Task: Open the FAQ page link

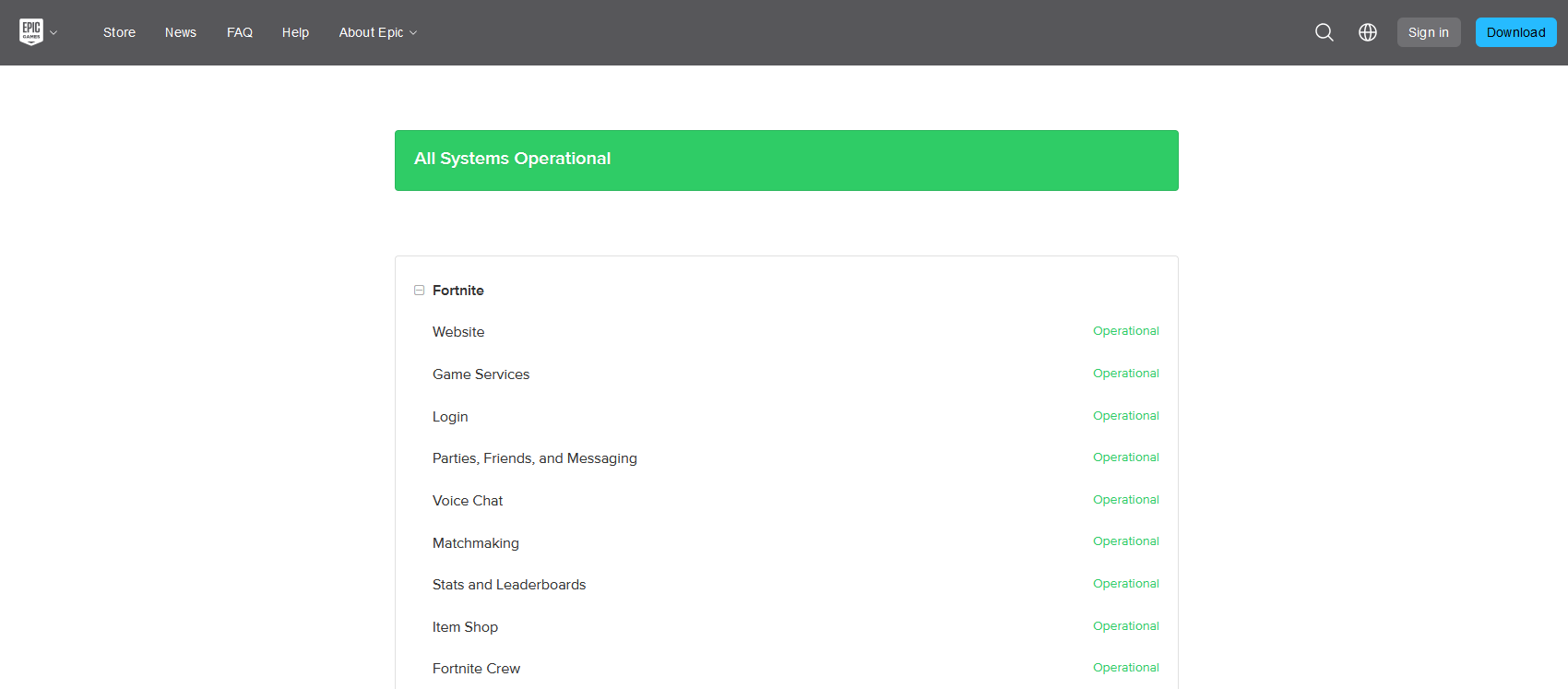Action: point(240,32)
